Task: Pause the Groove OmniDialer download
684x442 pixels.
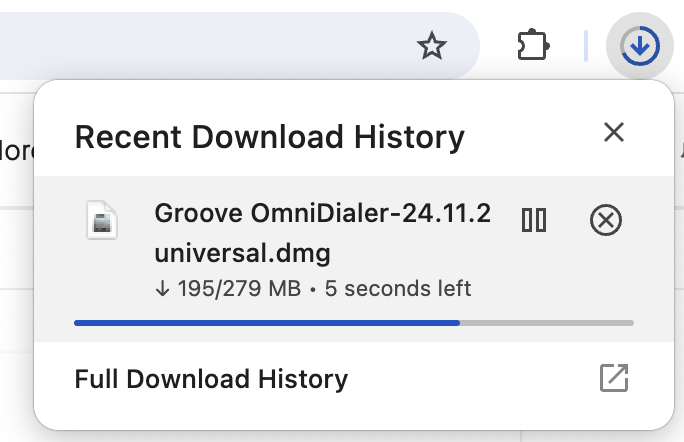Action: pyautogui.click(x=534, y=219)
